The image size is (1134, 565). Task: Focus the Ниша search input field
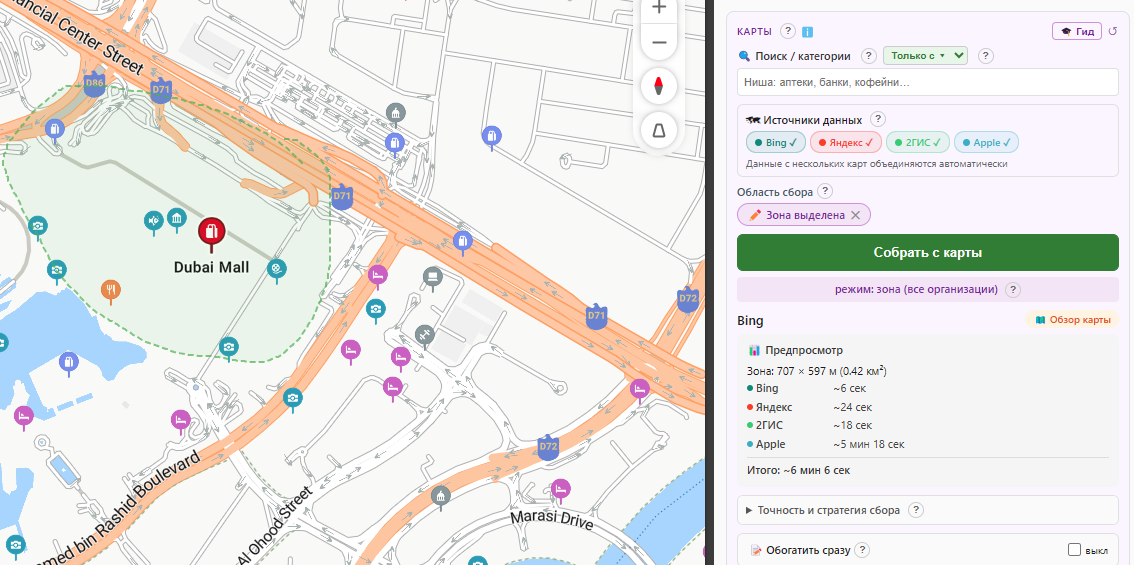coord(928,82)
